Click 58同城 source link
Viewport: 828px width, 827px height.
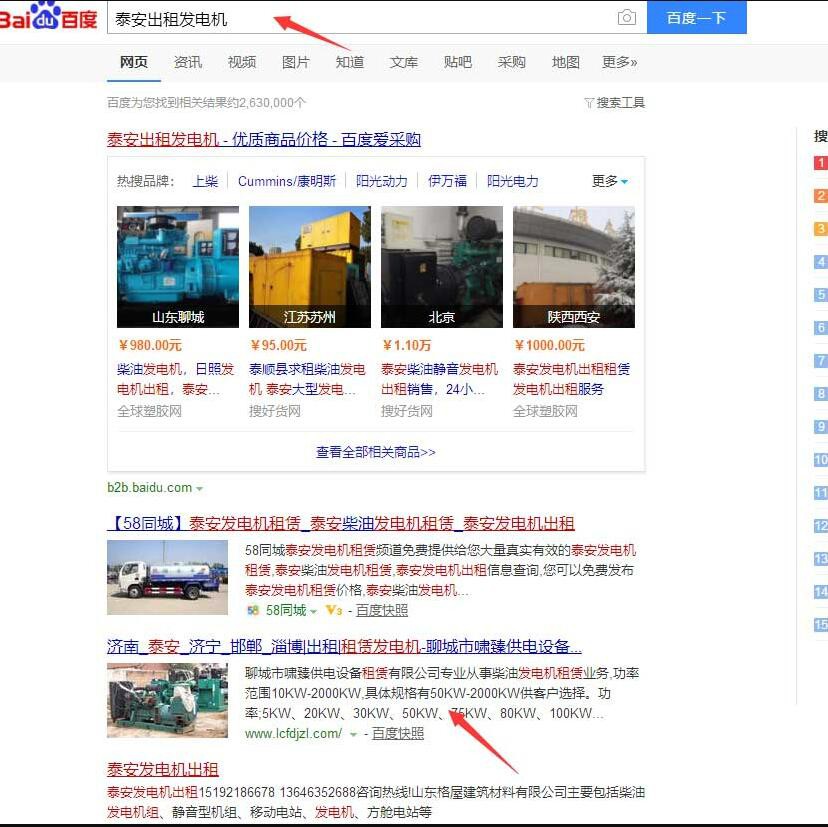click(286, 610)
